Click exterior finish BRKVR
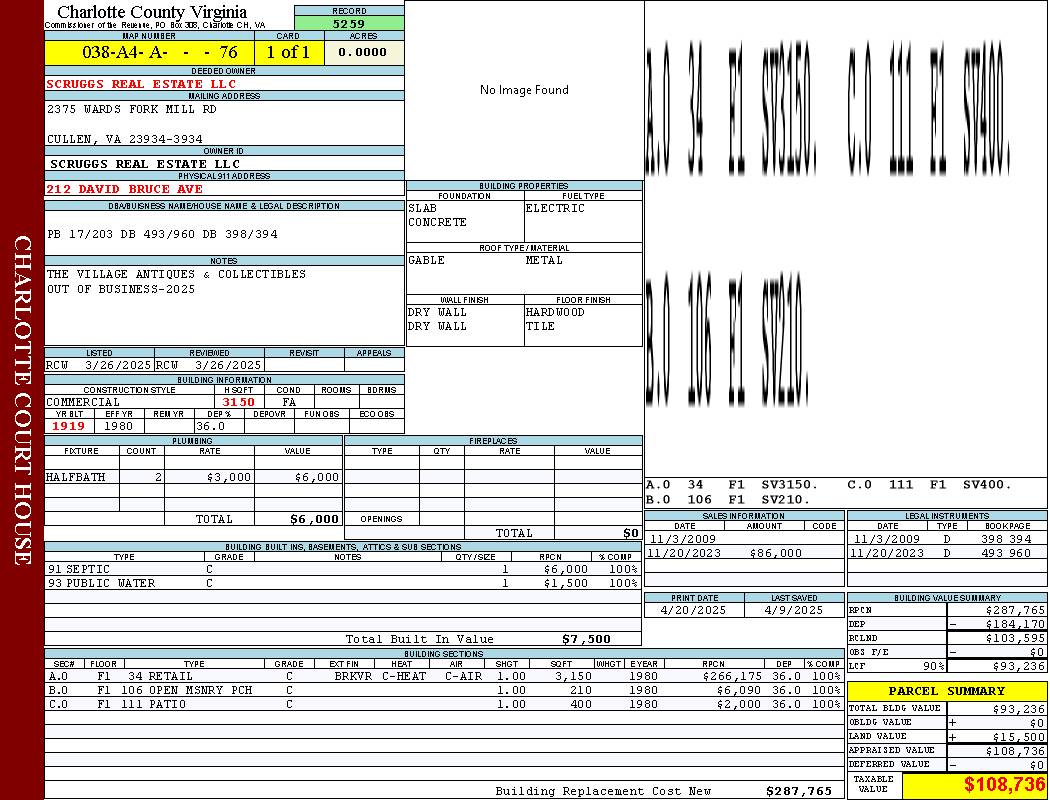The width and height of the screenshot is (1050, 800). 353,676
